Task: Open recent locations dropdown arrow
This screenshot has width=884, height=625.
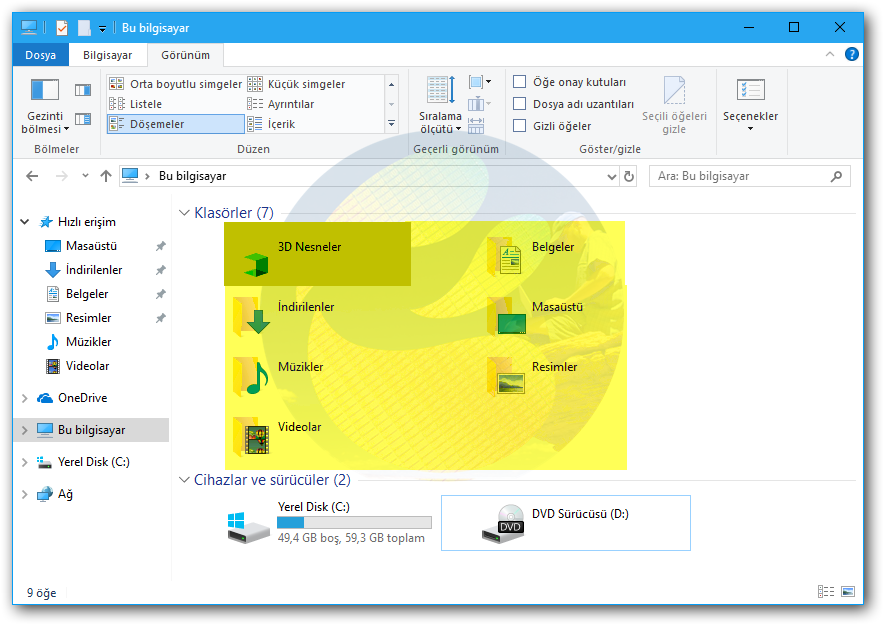Action: 85,176
